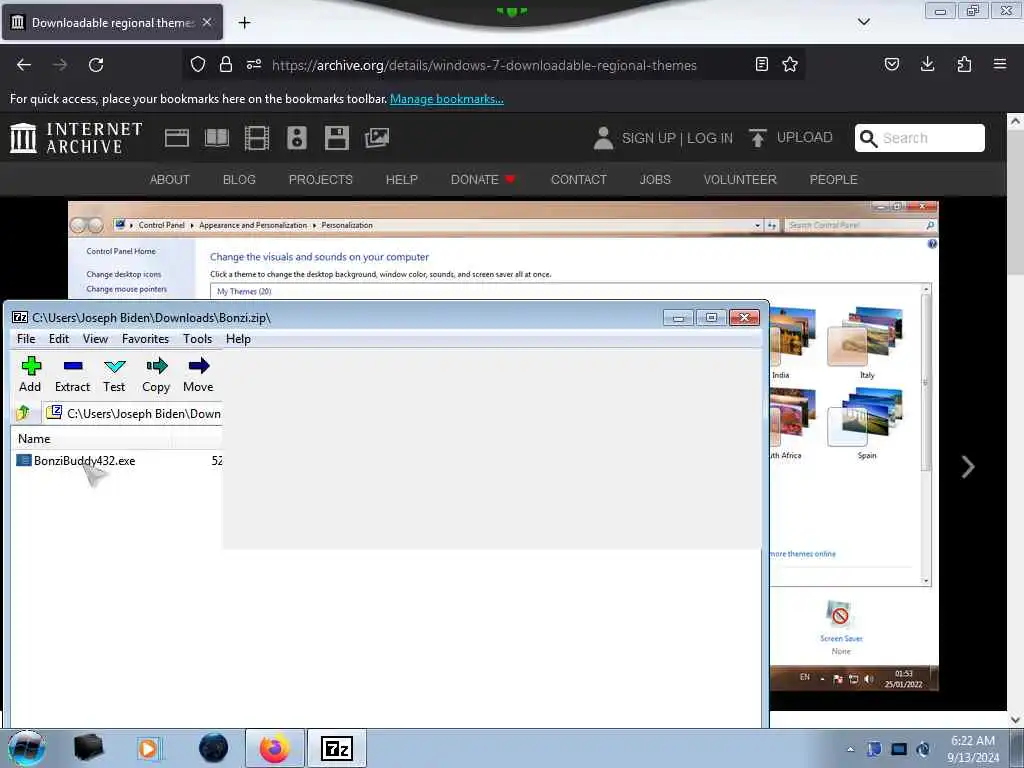Open Firefox extensions menu
This screenshot has width=1024, height=768.
point(964,65)
